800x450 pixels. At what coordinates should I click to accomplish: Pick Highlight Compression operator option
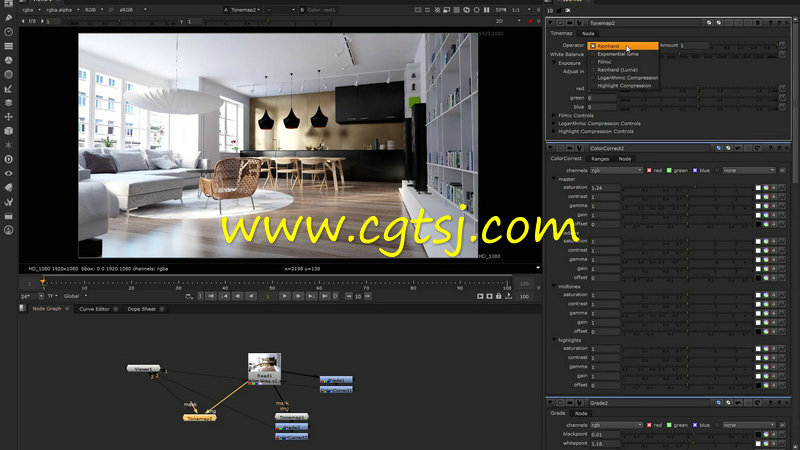(x=624, y=86)
